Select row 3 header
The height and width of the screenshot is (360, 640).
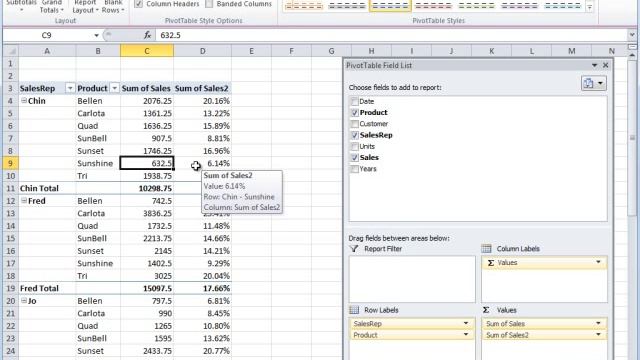(x=11, y=88)
